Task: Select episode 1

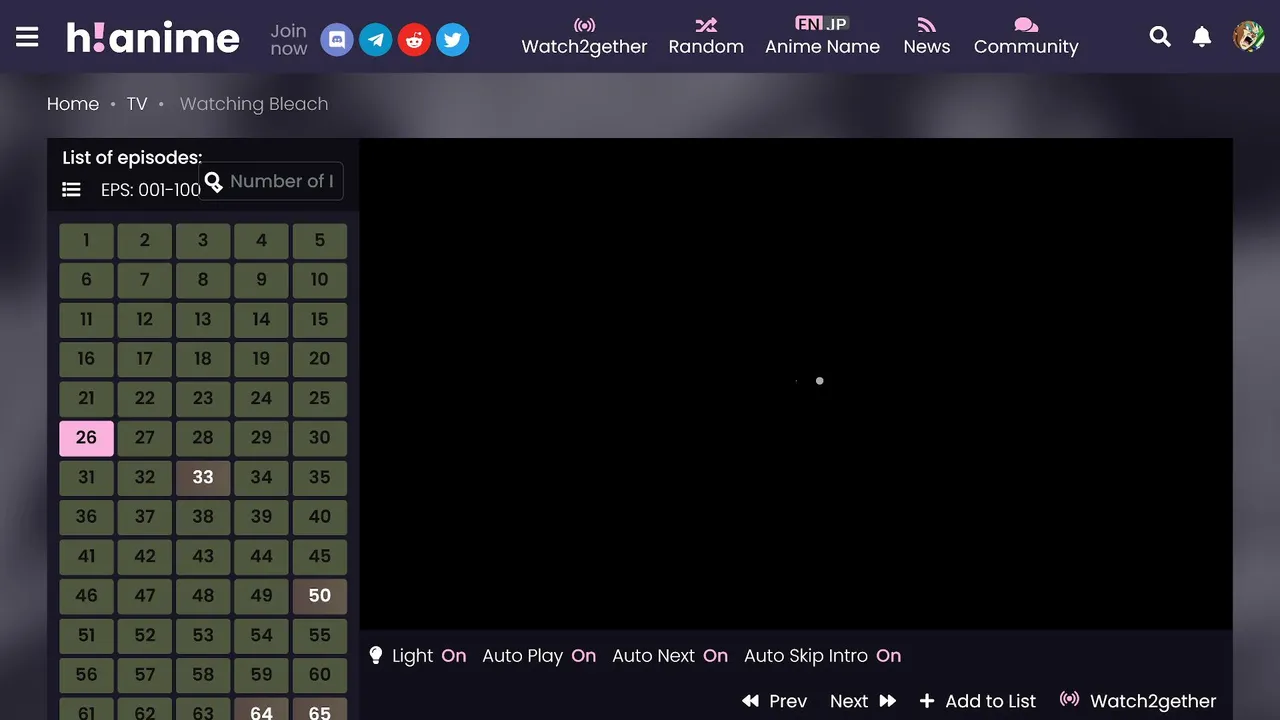Action: [x=86, y=240]
